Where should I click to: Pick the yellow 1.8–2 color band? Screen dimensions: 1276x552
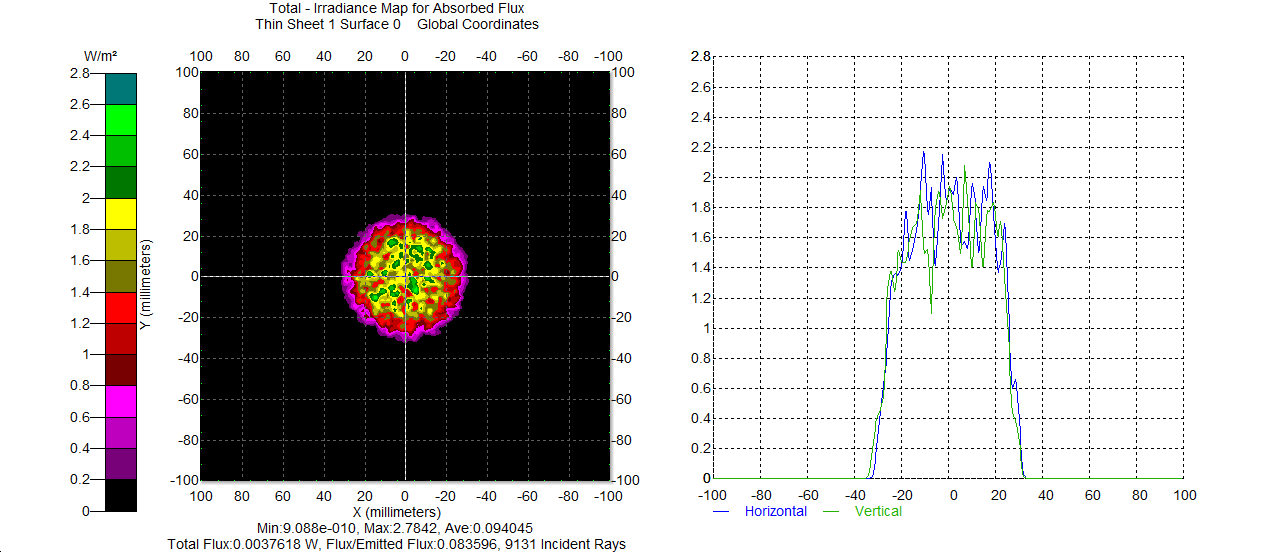point(120,213)
